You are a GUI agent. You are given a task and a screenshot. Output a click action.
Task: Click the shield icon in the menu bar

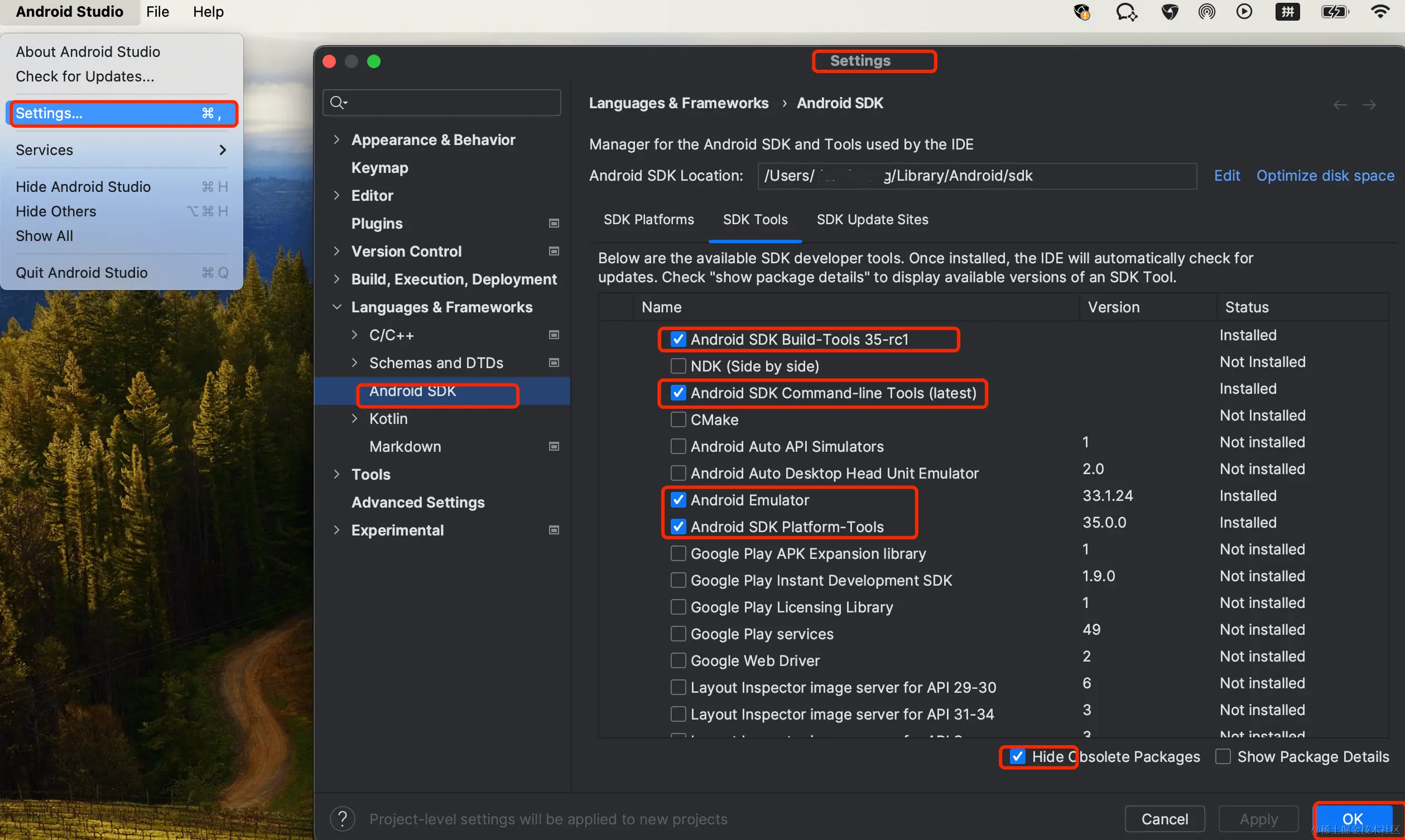click(x=1170, y=11)
